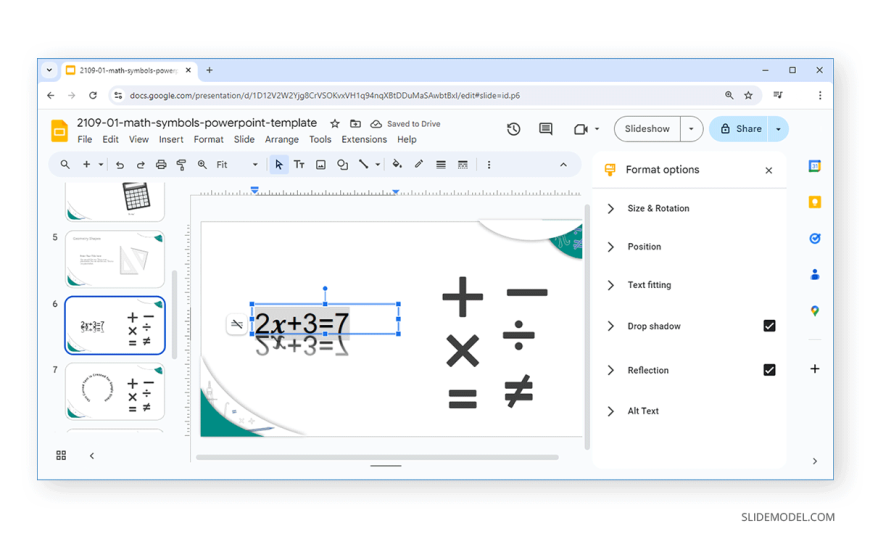This screenshot has width=870, height=539.
Task: Select the text box tool
Action: point(299,165)
